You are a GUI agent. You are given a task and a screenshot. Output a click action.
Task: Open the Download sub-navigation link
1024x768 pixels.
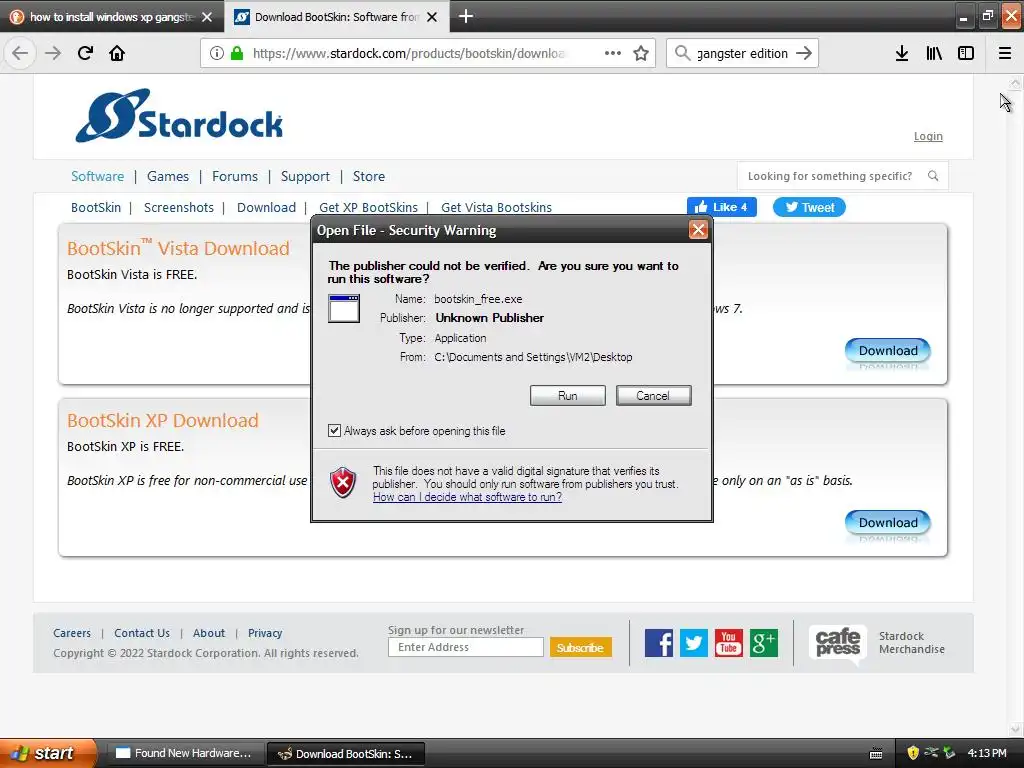point(266,207)
